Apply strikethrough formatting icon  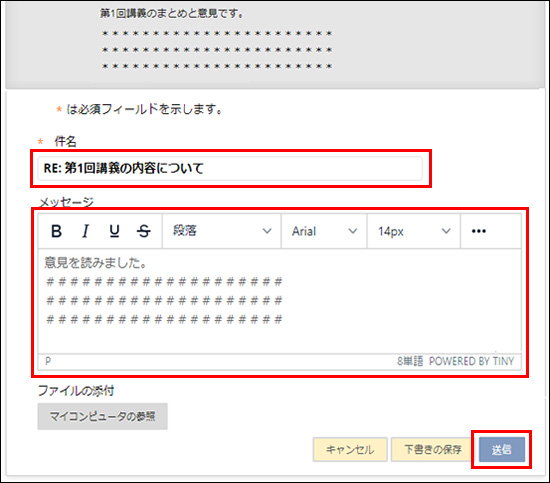click(143, 231)
